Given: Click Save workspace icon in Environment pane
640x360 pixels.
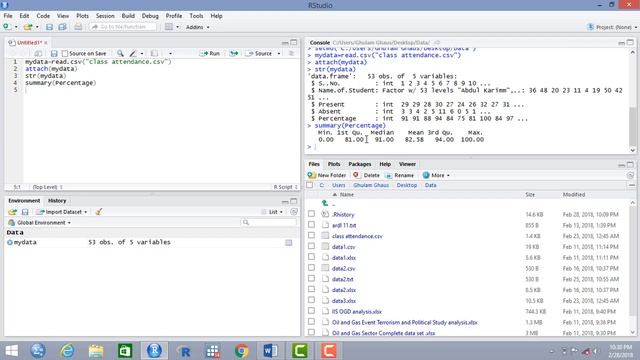Looking at the screenshot, I should pyautogui.click(x=25, y=212).
